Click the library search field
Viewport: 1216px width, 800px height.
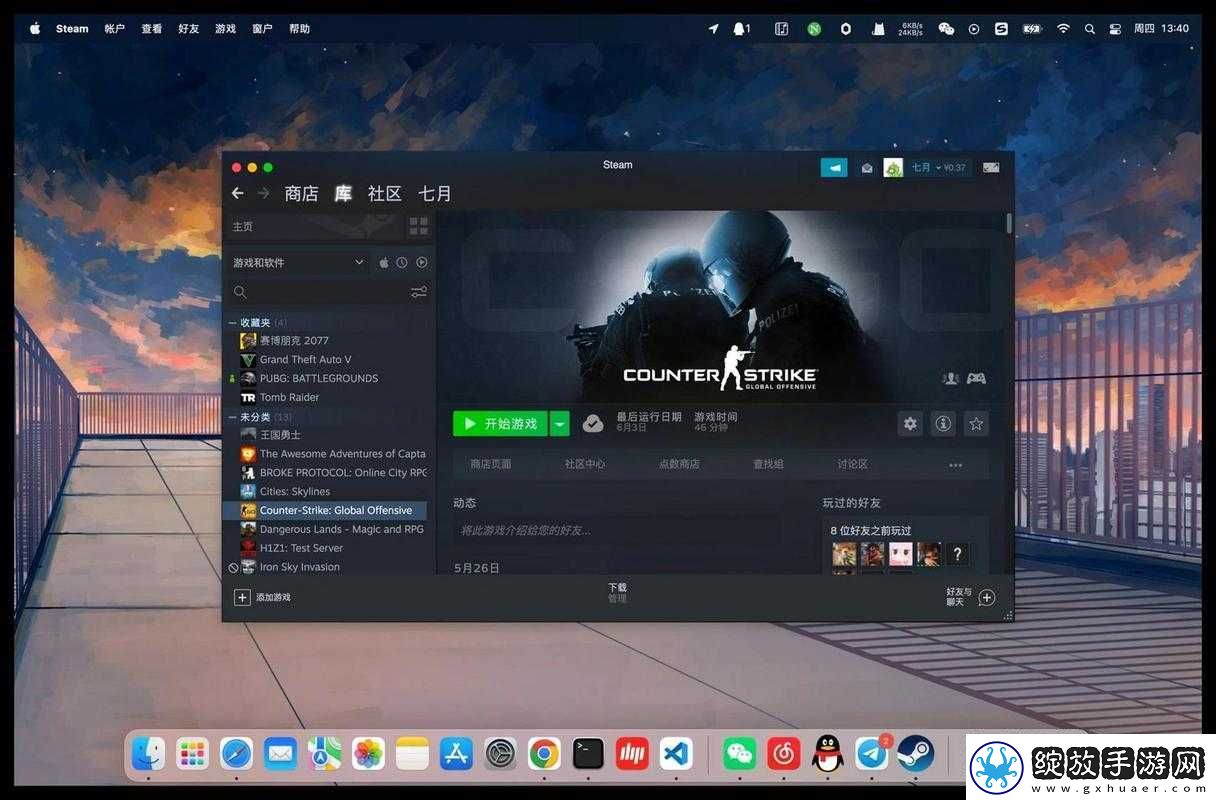(x=317, y=292)
